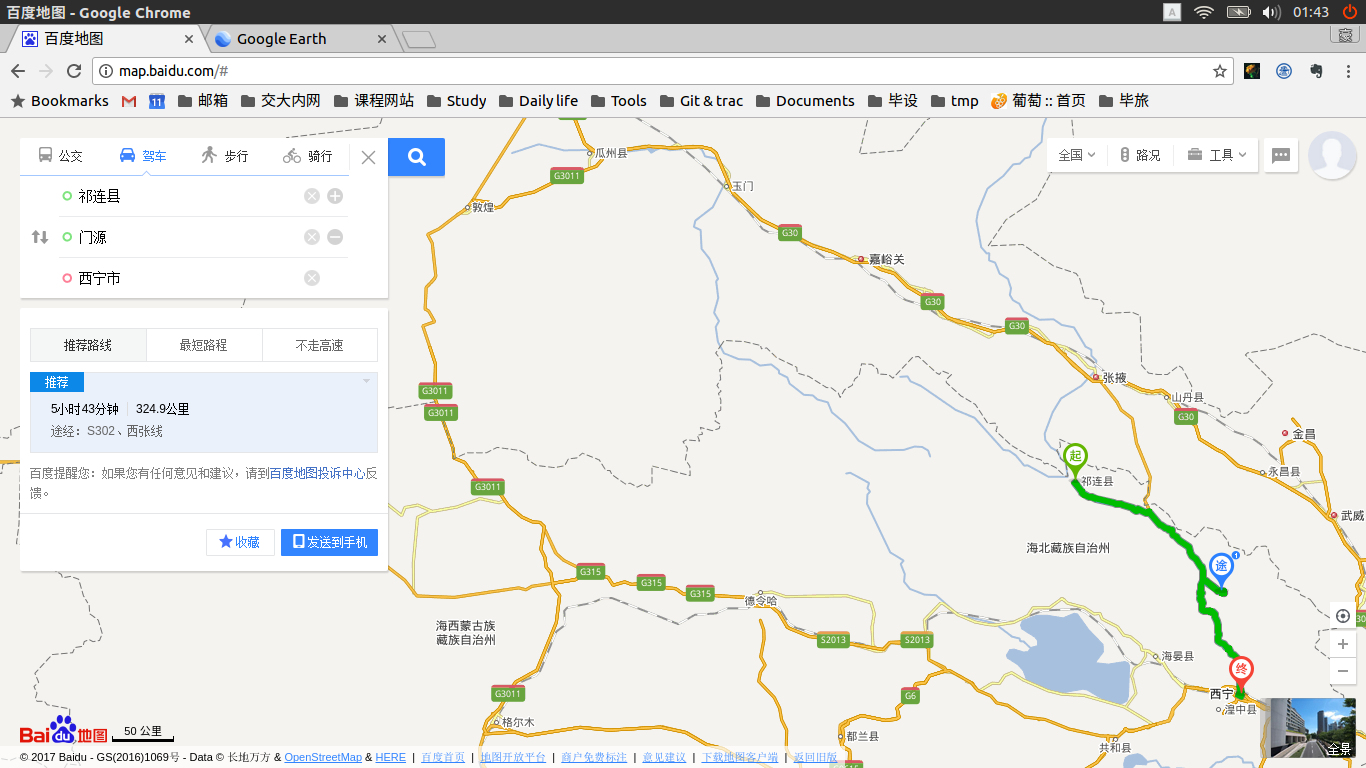Remove the 门源 waypoint with the minus icon
The image size is (1366, 768).
(335, 237)
